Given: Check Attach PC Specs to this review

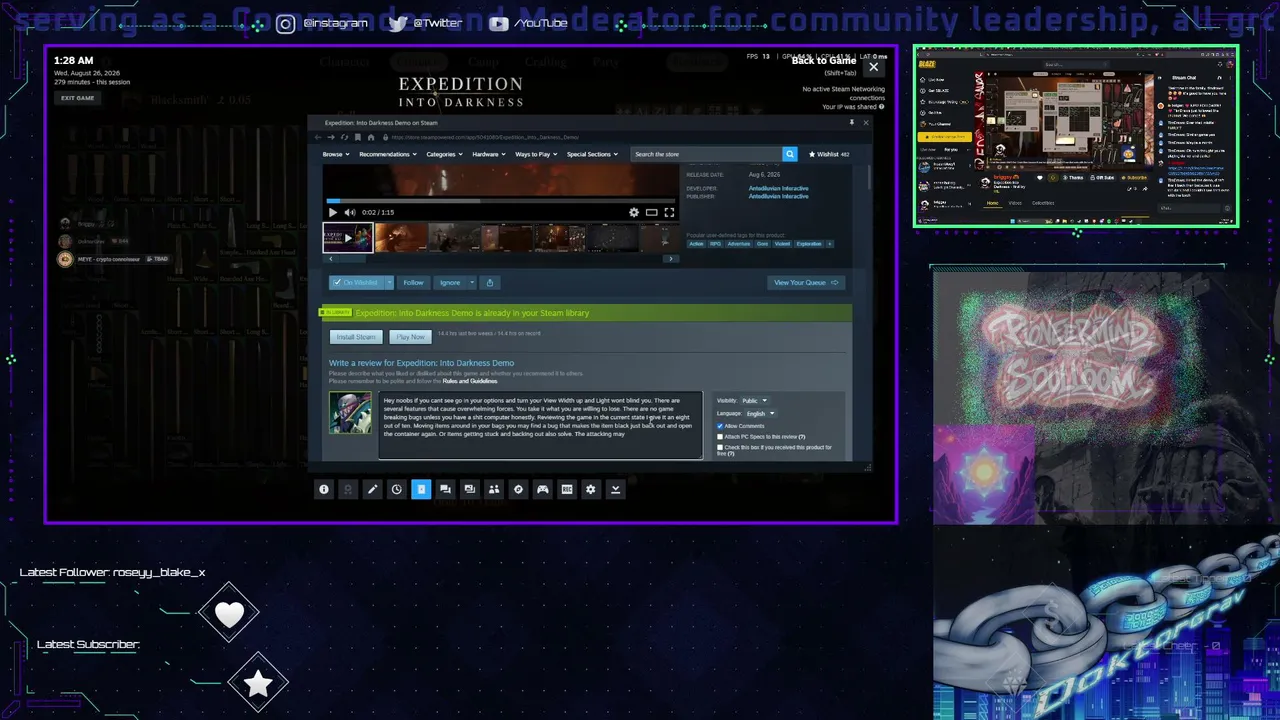Looking at the screenshot, I should click(720, 437).
